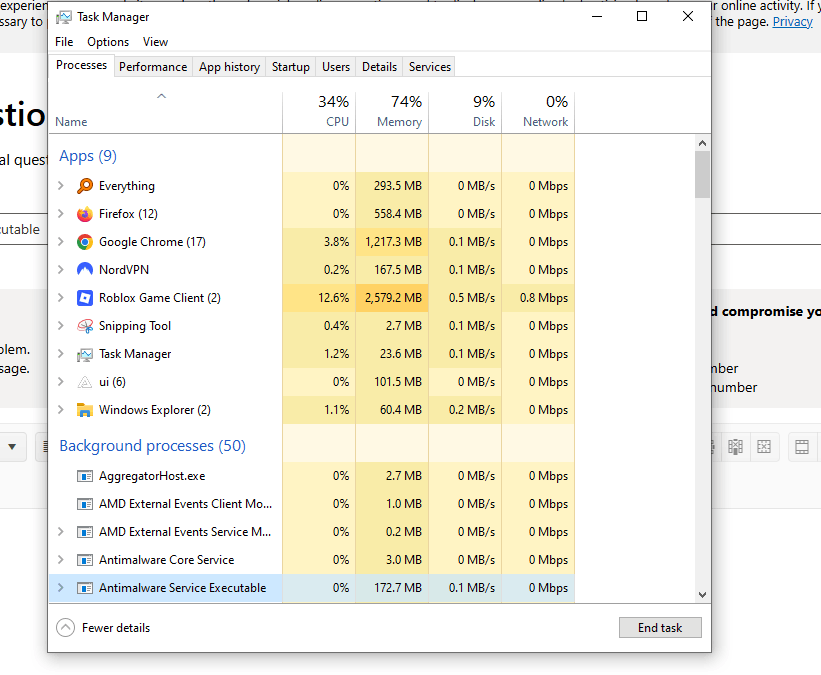Expand the Google Chrome (17) group

pos(61,242)
